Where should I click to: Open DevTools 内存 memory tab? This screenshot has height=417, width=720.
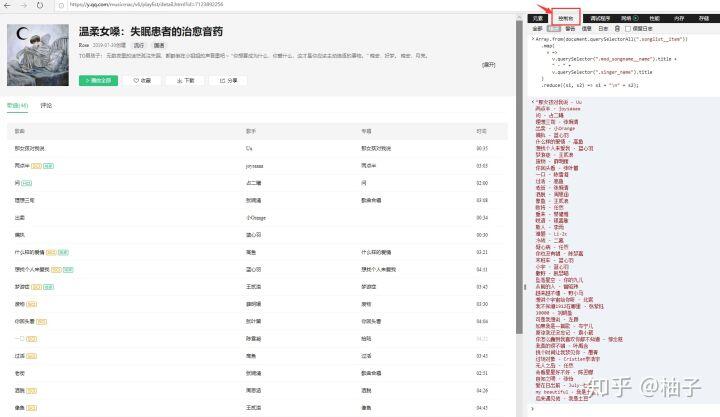pos(679,18)
